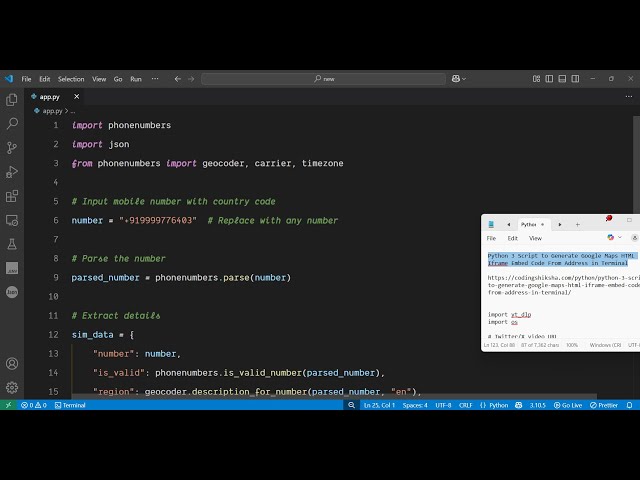Open the grey JSON extension icon in activity bar
The image size is (640, 480).
12,268
